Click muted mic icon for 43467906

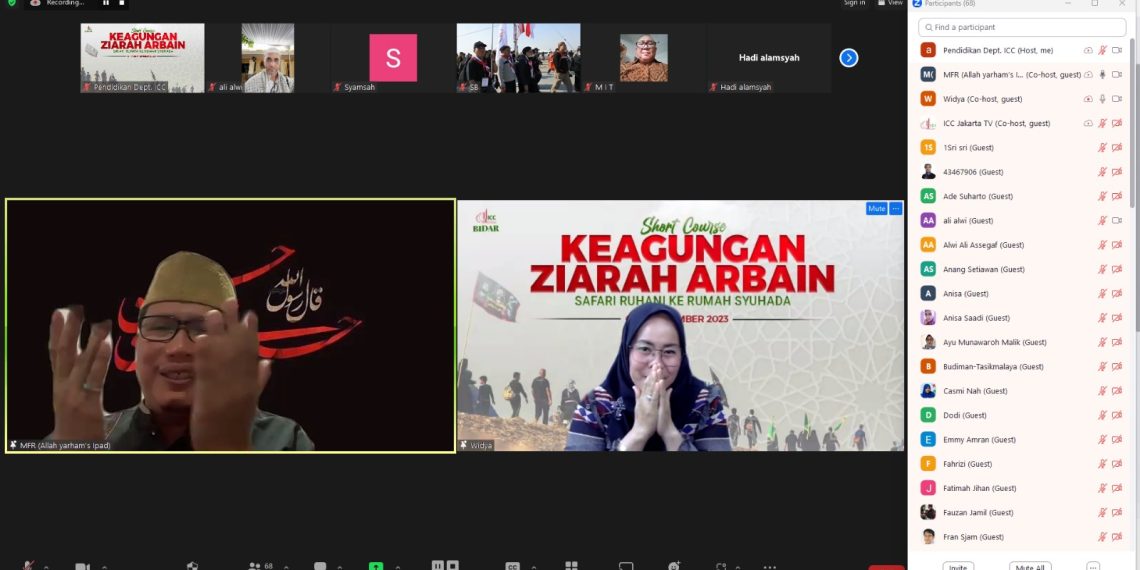pyautogui.click(x=1102, y=172)
